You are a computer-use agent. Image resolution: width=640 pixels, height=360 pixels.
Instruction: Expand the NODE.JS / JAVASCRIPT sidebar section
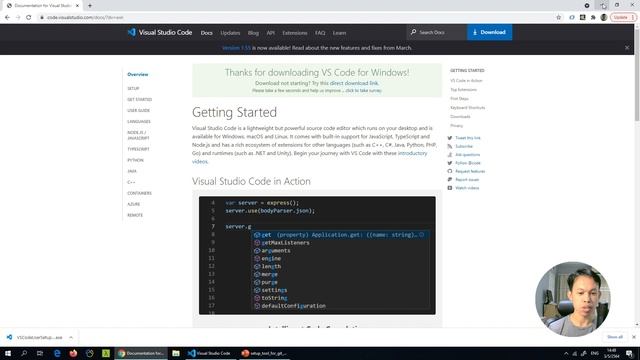[138, 135]
